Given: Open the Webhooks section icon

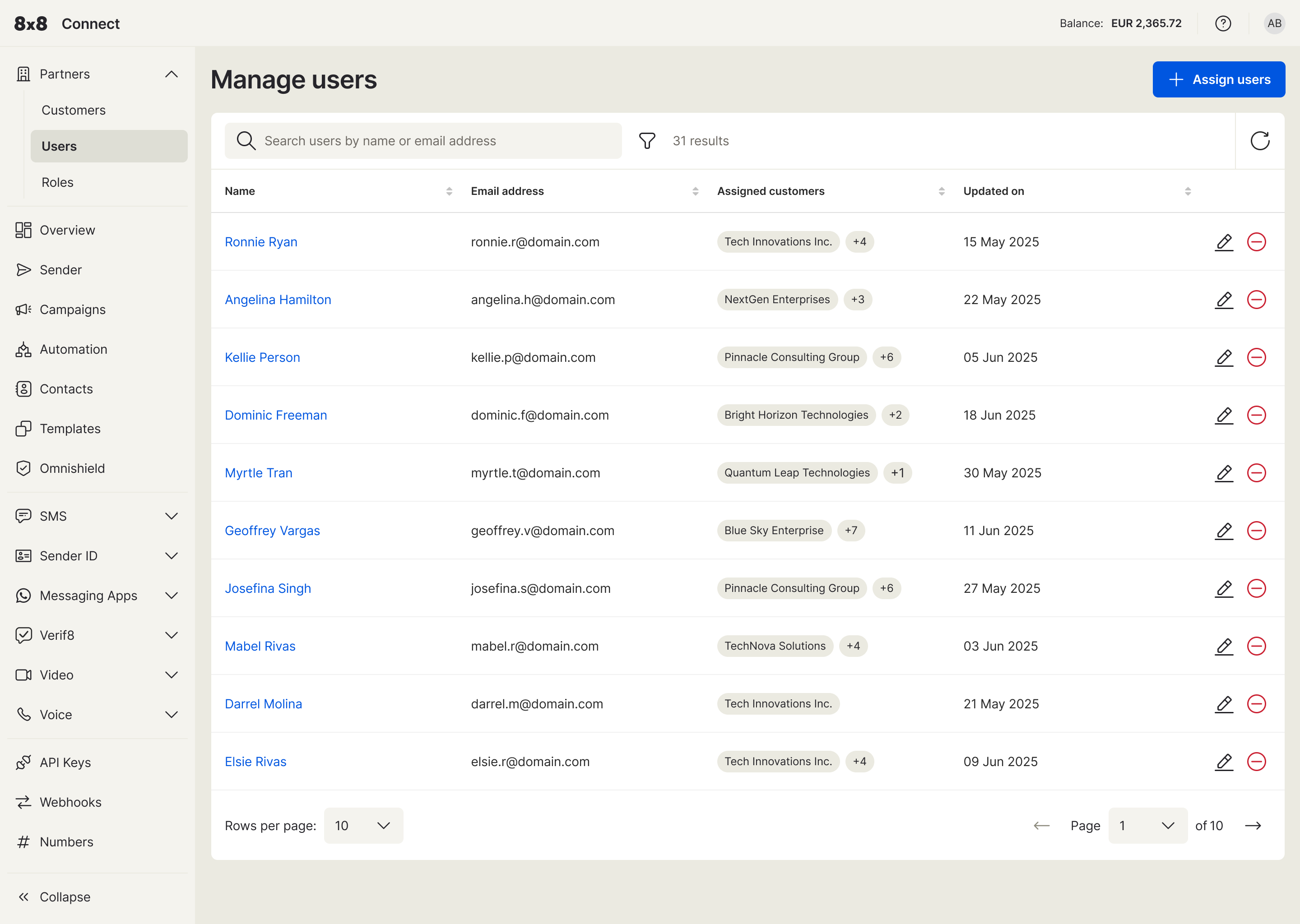Looking at the screenshot, I should pos(23,802).
